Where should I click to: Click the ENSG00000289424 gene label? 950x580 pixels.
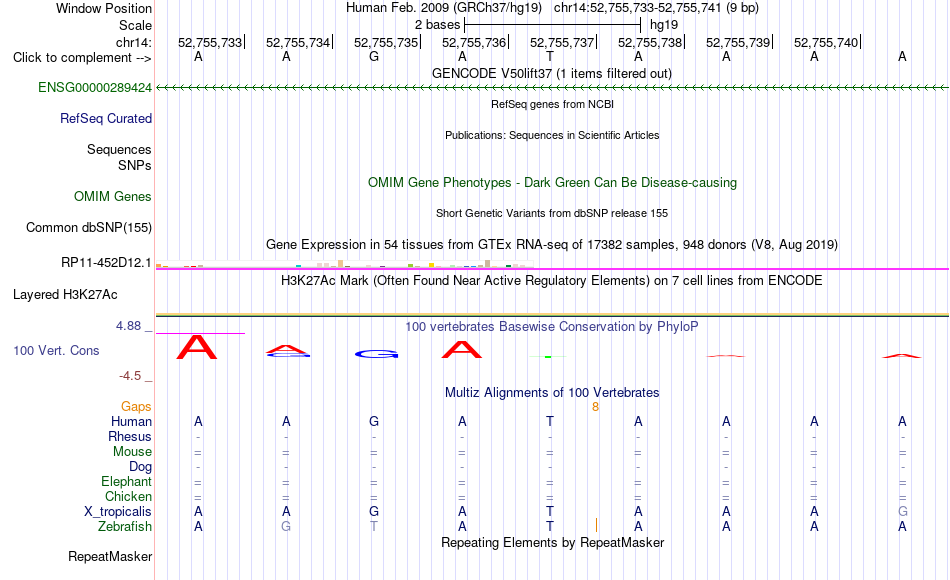(x=95, y=87)
